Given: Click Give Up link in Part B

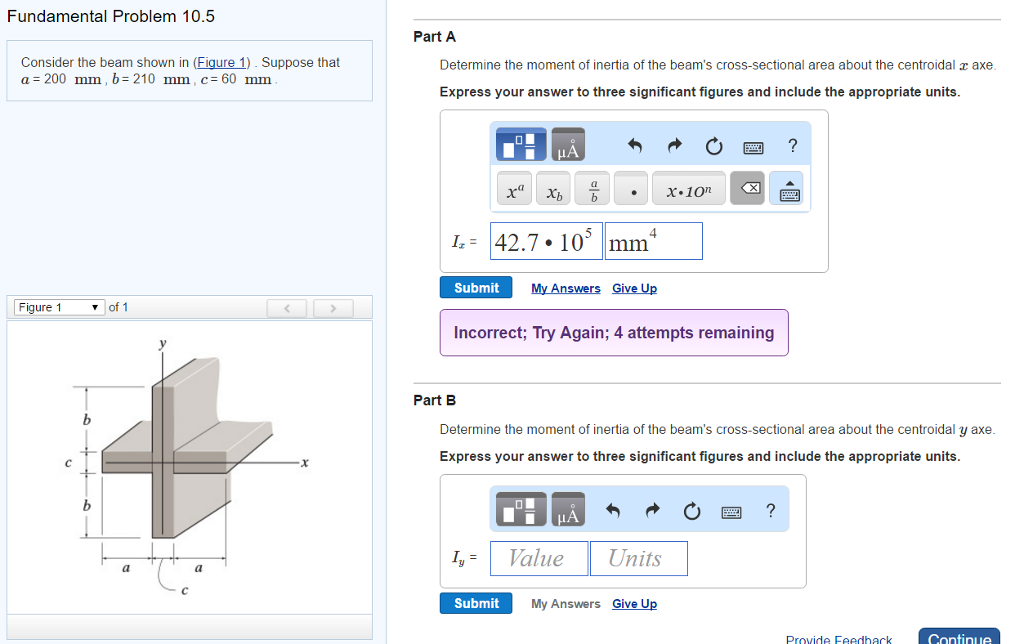Looking at the screenshot, I should (x=634, y=604).
